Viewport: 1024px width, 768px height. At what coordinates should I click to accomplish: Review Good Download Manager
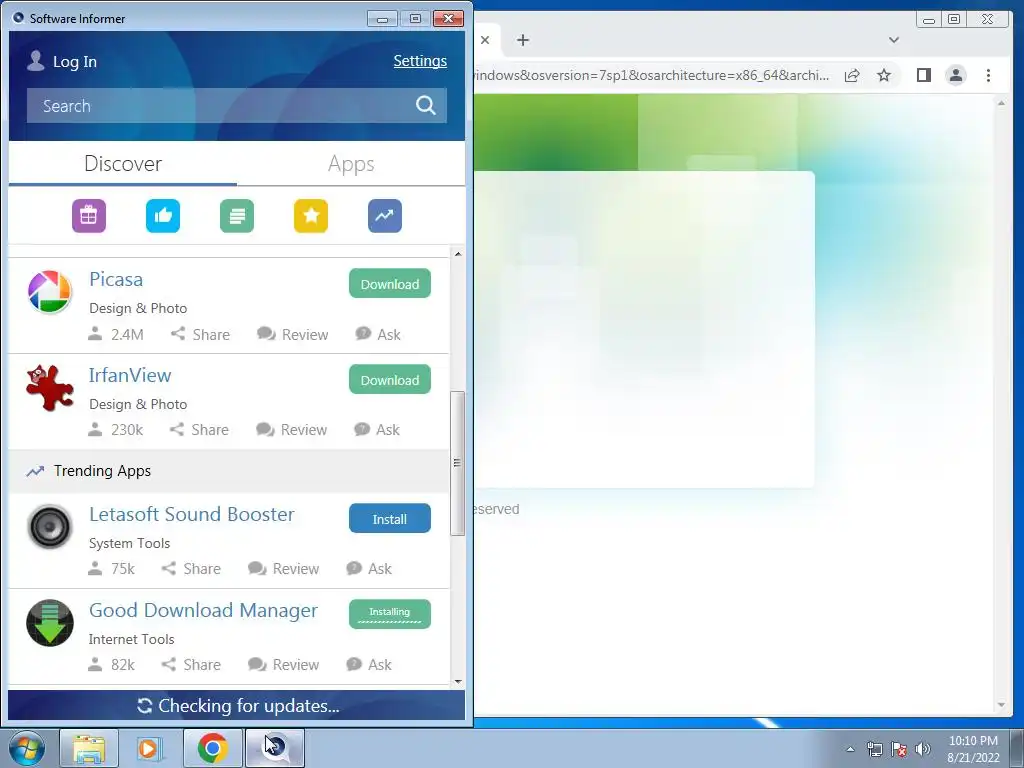[283, 665]
